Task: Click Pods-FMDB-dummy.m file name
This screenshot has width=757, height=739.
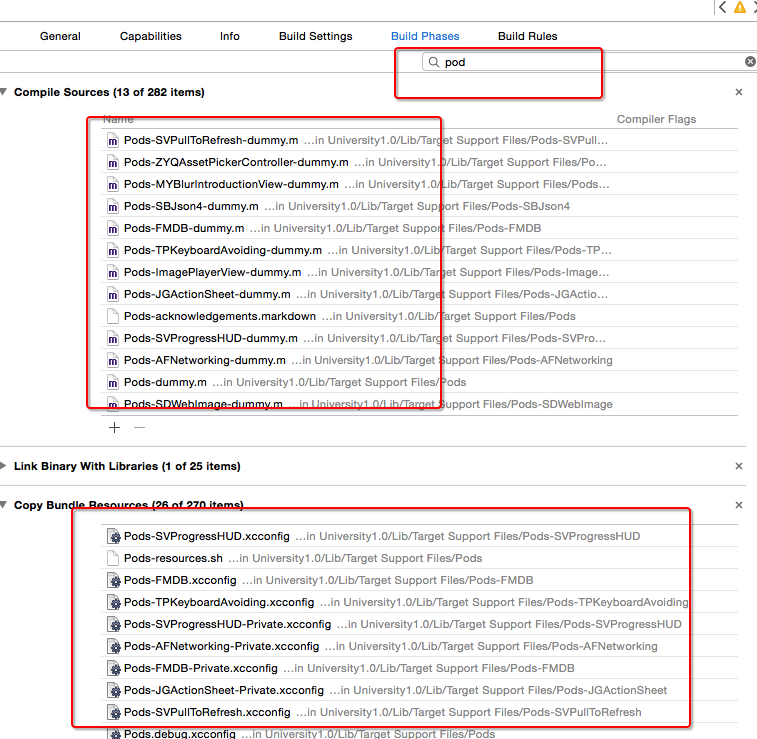Action: tap(184, 228)
